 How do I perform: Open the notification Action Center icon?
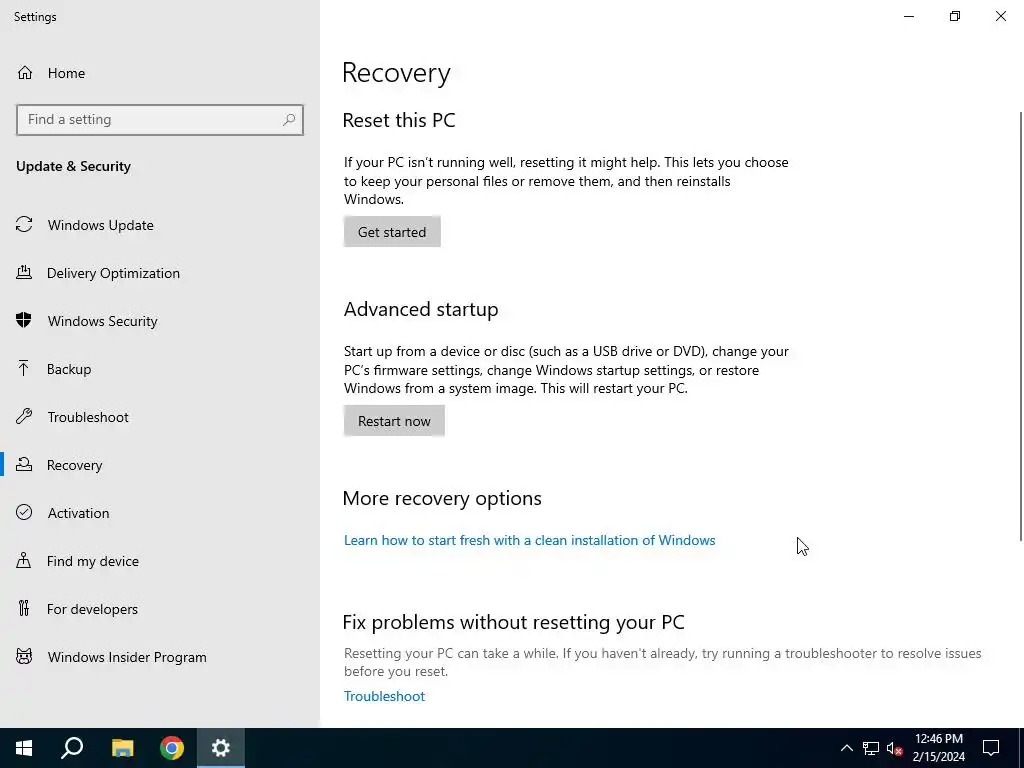click(x=991, y=748)
